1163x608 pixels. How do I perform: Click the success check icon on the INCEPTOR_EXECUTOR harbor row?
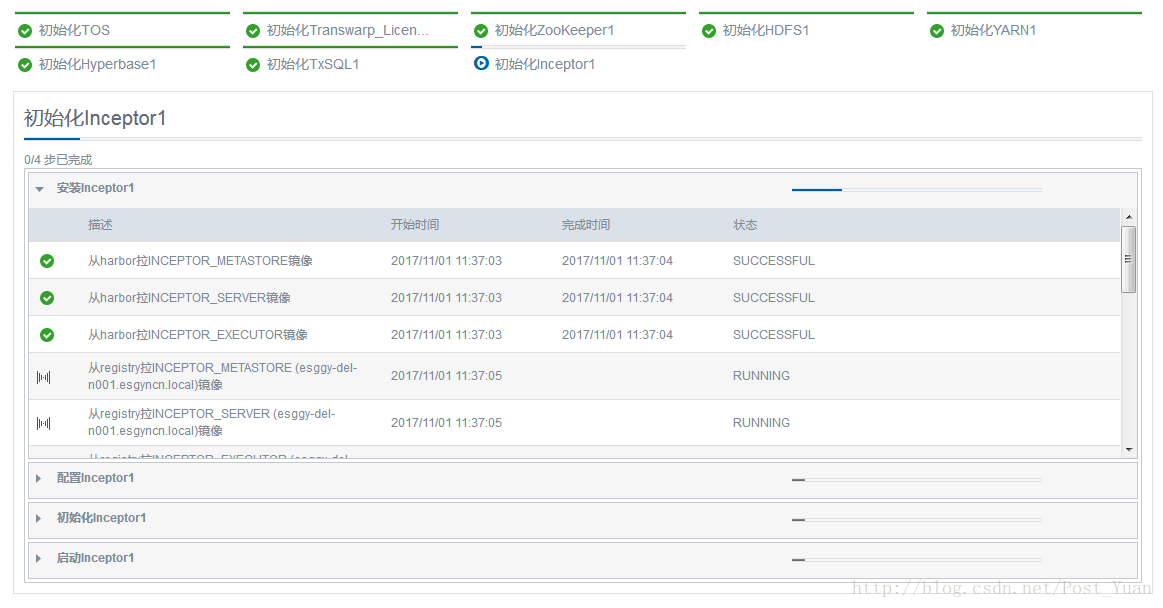tap(47, 335)
